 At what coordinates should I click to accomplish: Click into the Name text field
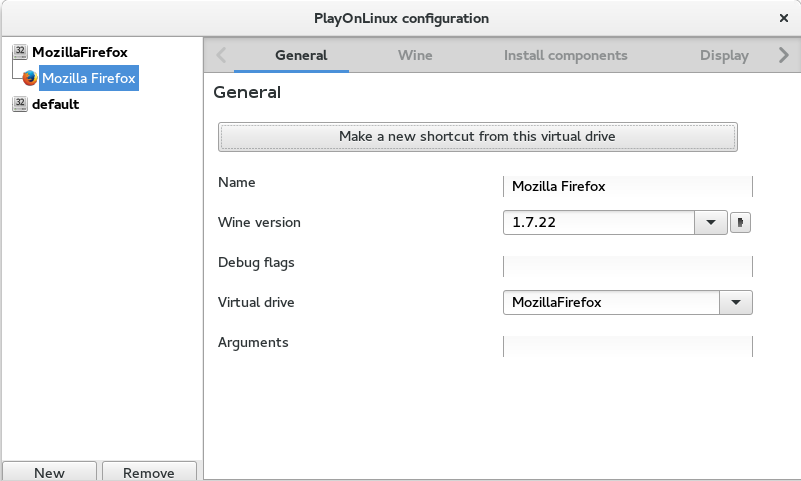coord(627,186)
